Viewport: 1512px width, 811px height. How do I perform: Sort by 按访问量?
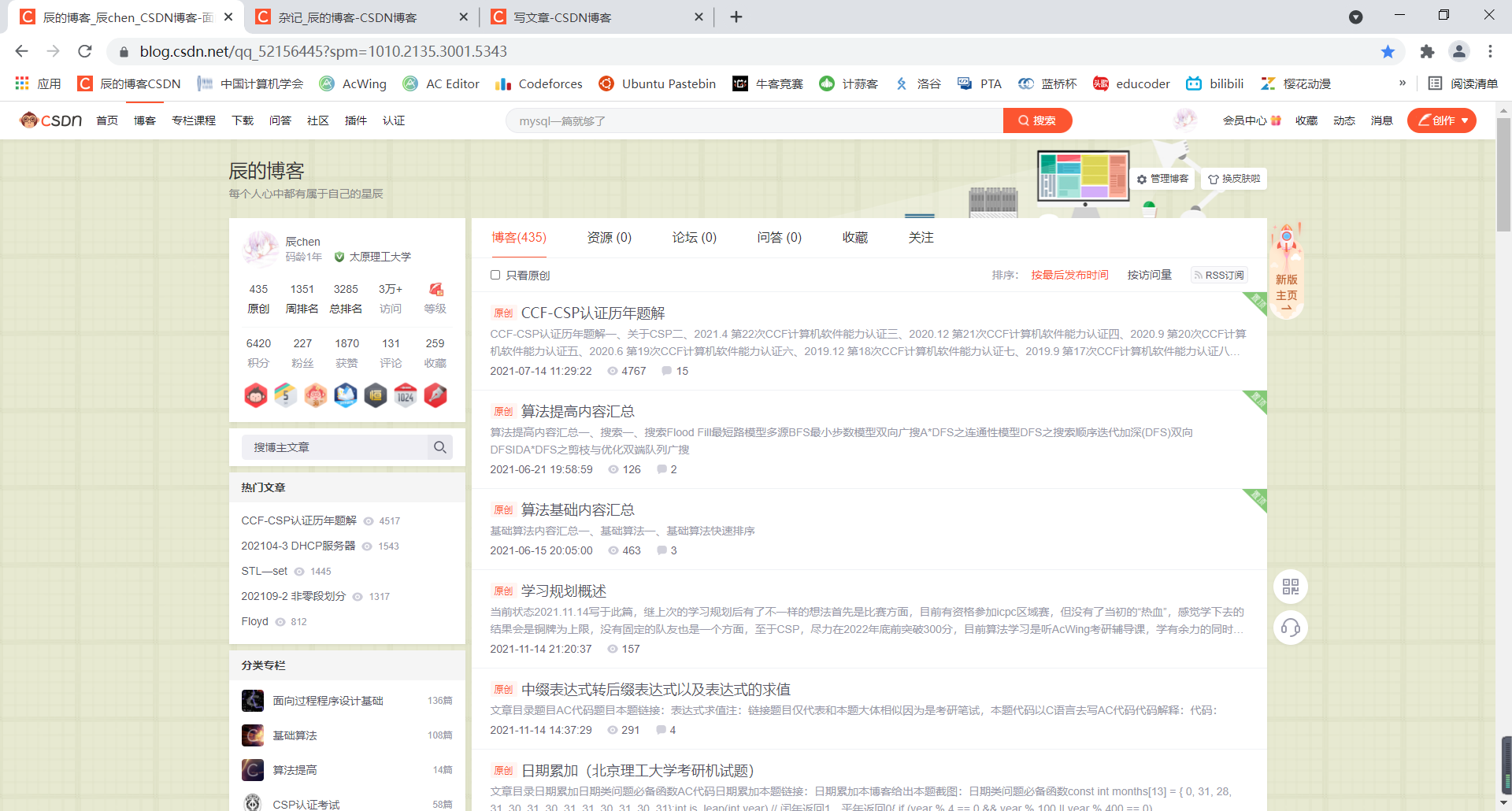1150,275
